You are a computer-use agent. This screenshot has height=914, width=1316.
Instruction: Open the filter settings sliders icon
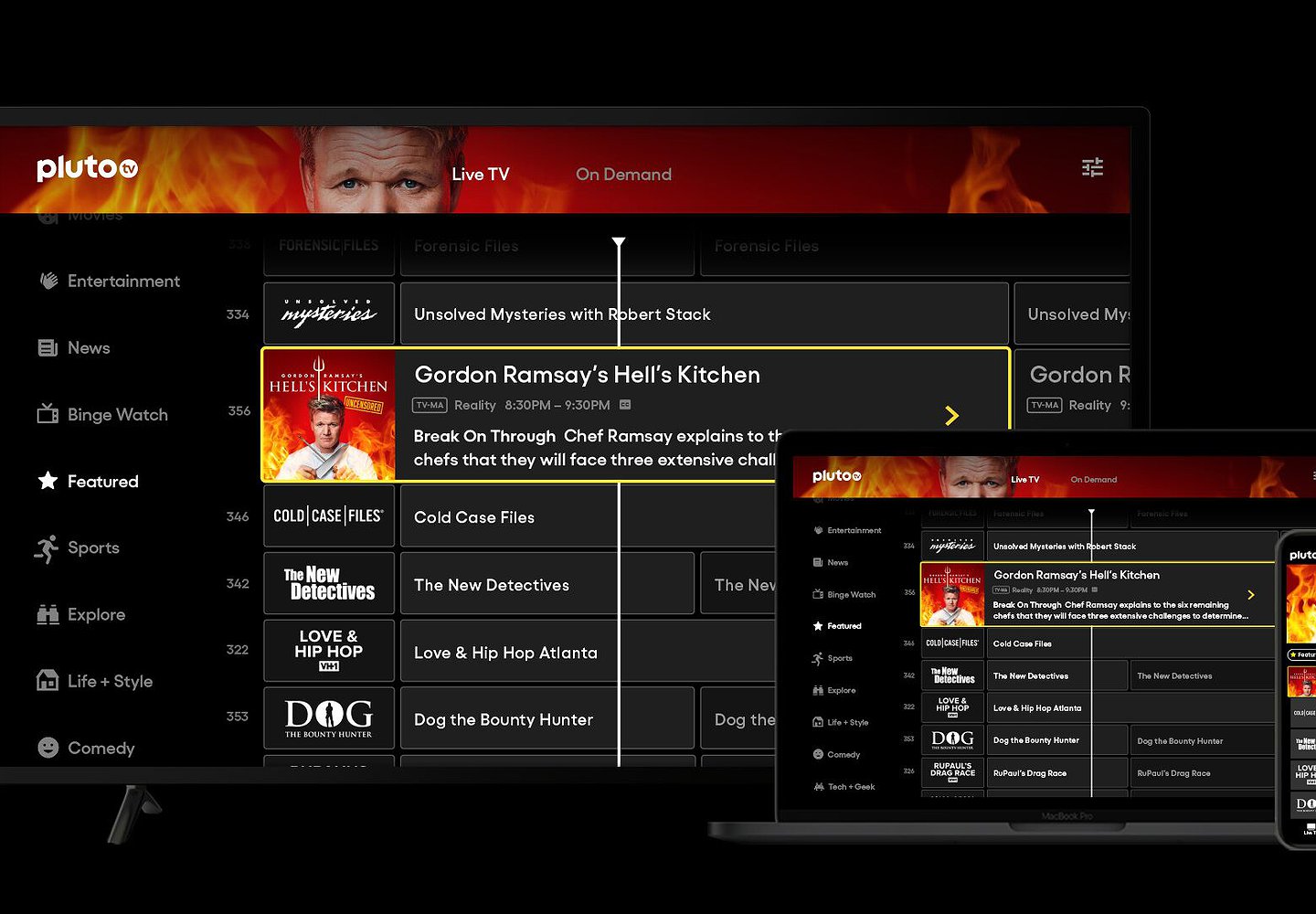(1092, 167)
